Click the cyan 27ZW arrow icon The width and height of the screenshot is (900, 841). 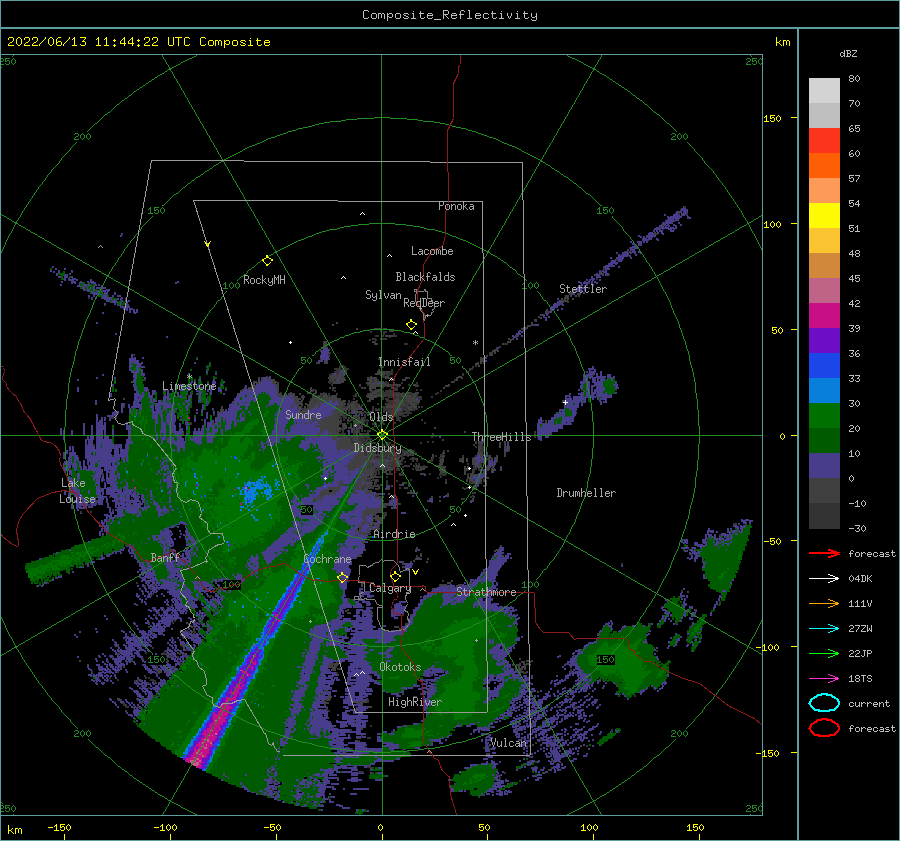pyautogui.click(x=824, y=629)
